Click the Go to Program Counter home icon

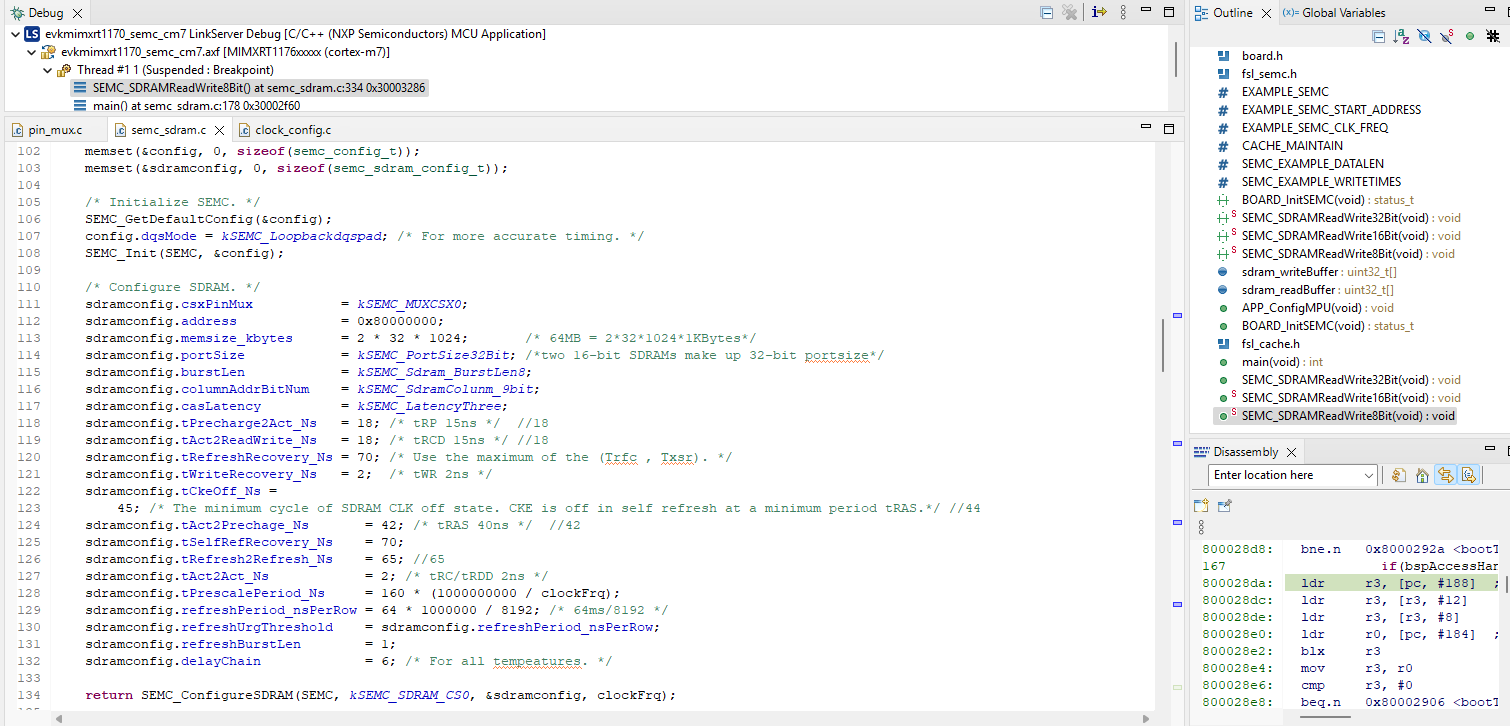tap(1422, 476)
